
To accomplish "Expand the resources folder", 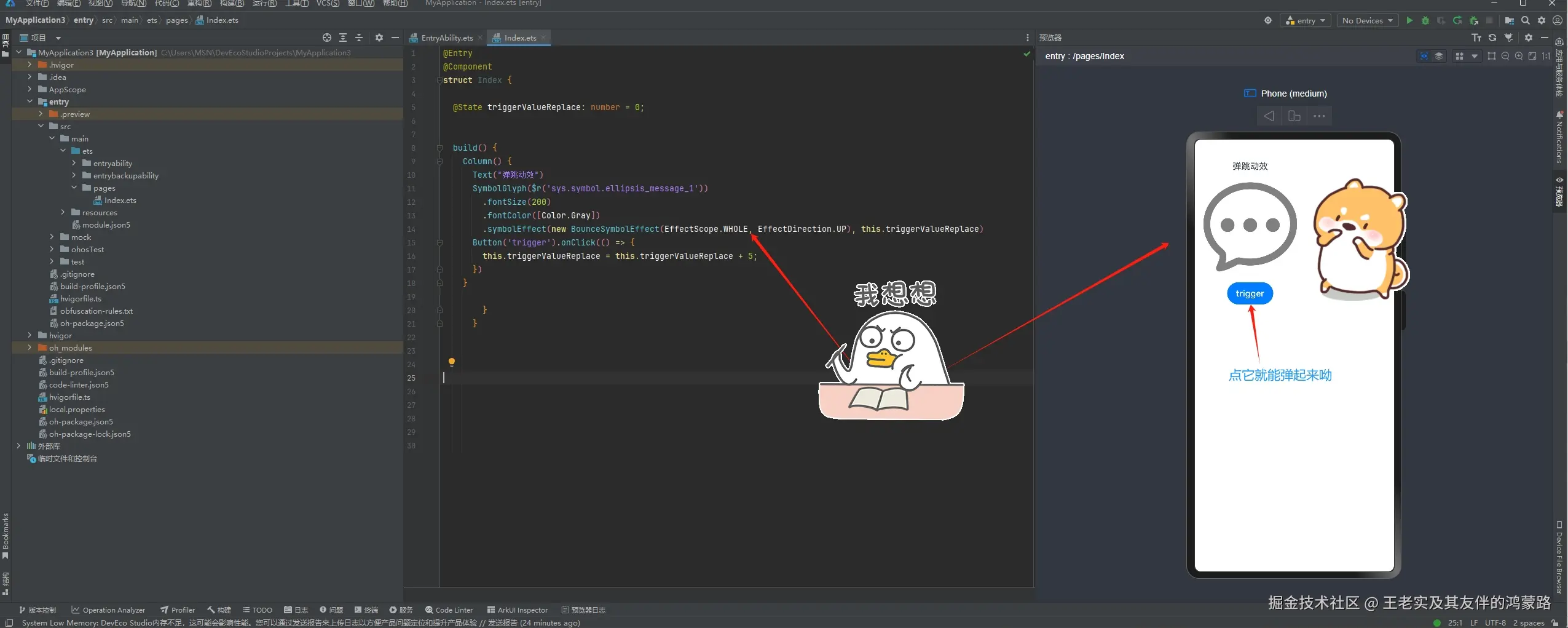I will coord(63,212).
